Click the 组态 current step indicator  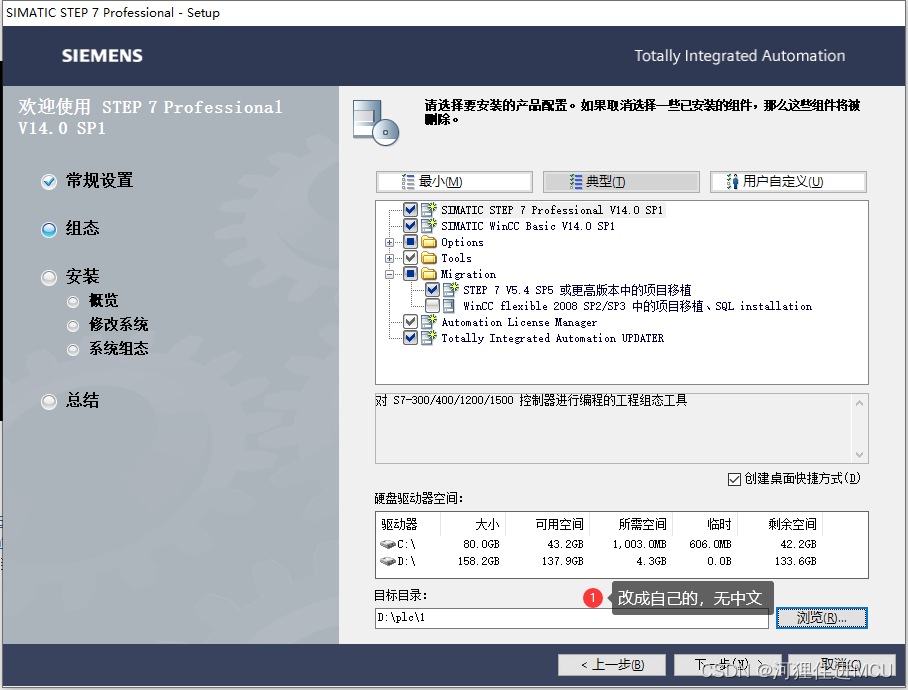pos(49,230)
